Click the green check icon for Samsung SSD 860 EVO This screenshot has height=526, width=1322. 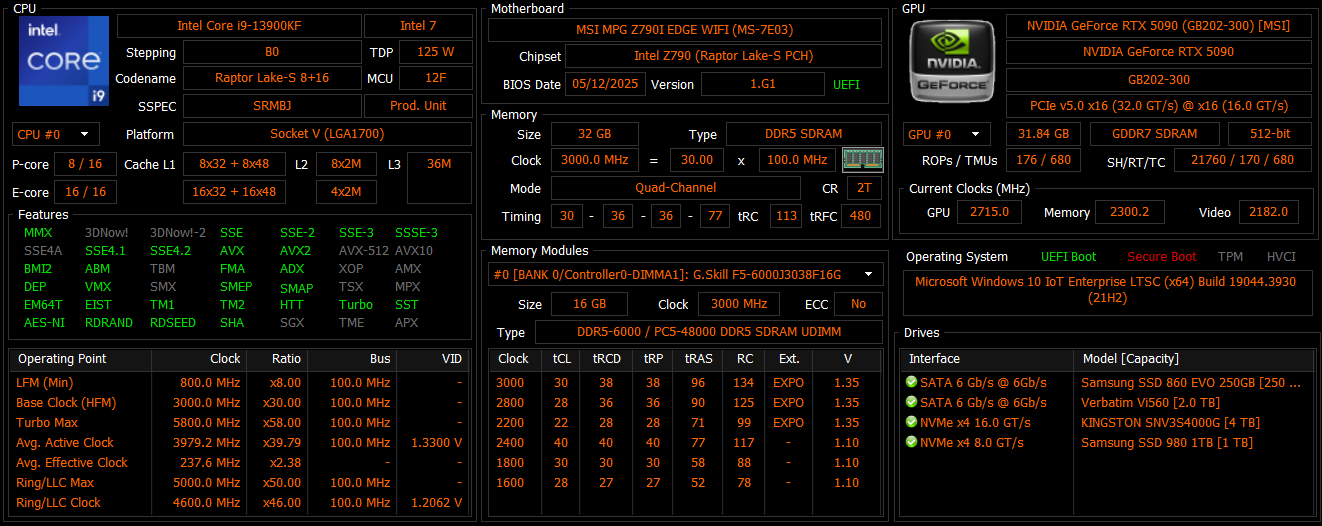911,382
